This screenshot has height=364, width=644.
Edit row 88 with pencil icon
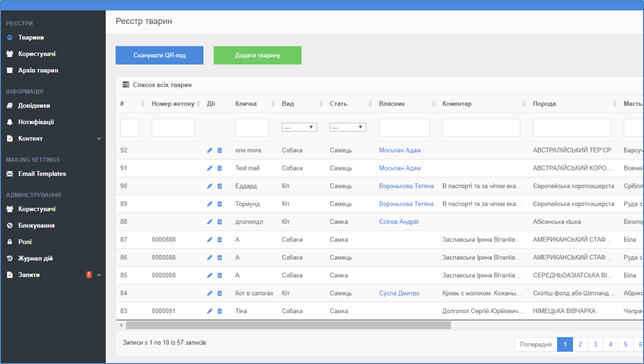click(x=209, y=222)
